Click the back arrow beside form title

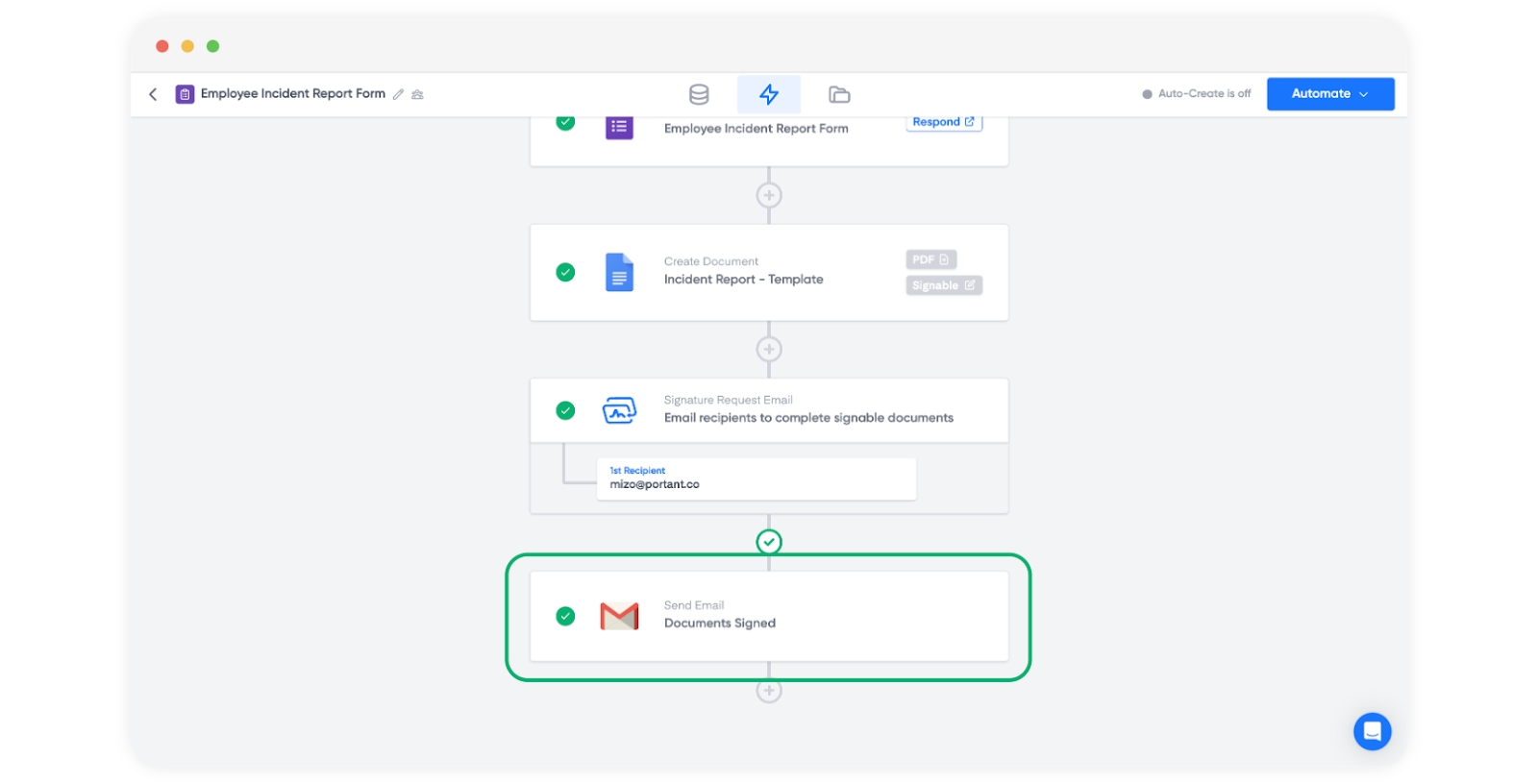[x=153, y=94]
